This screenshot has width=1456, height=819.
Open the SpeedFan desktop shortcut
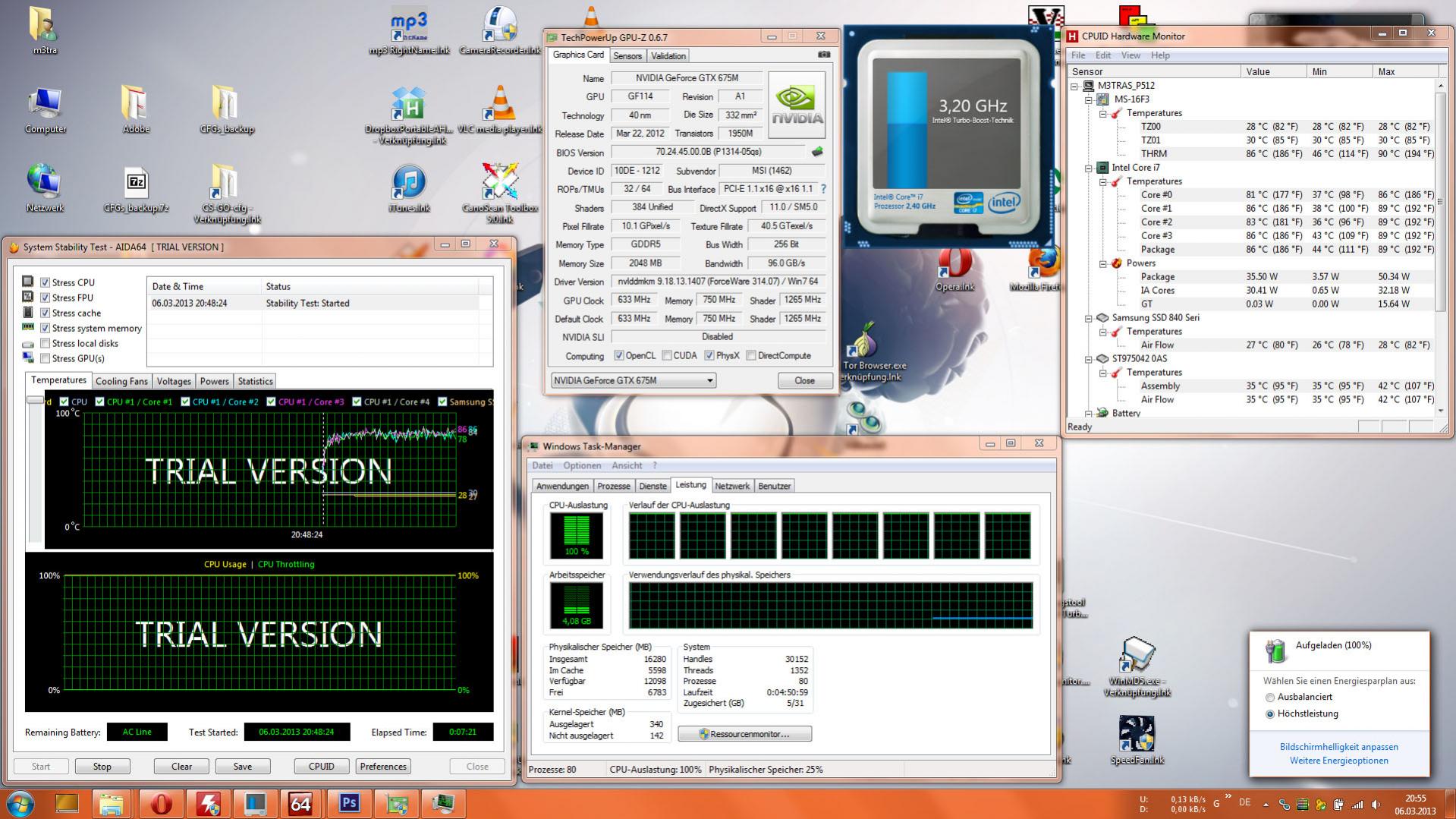point(1137,740)
